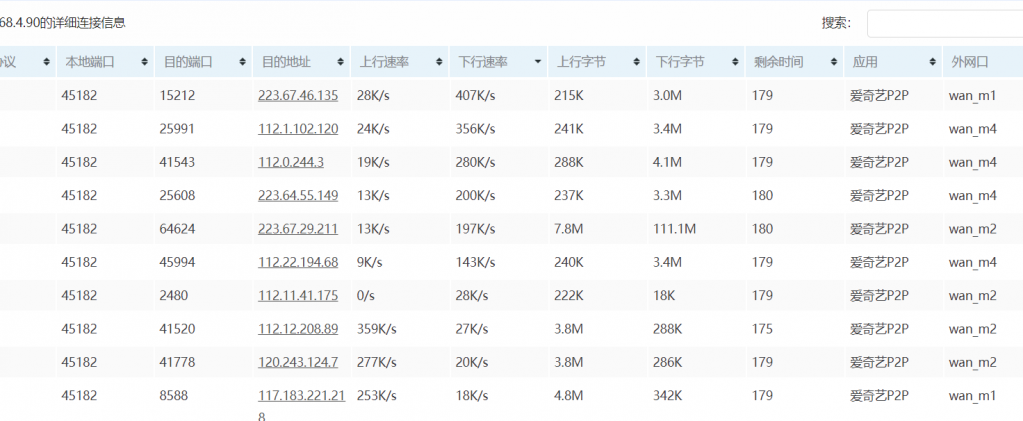This screenshot has width=1023, height=421.
Task: Click the 搜索 search input field
Action: (x=945, y=23)
